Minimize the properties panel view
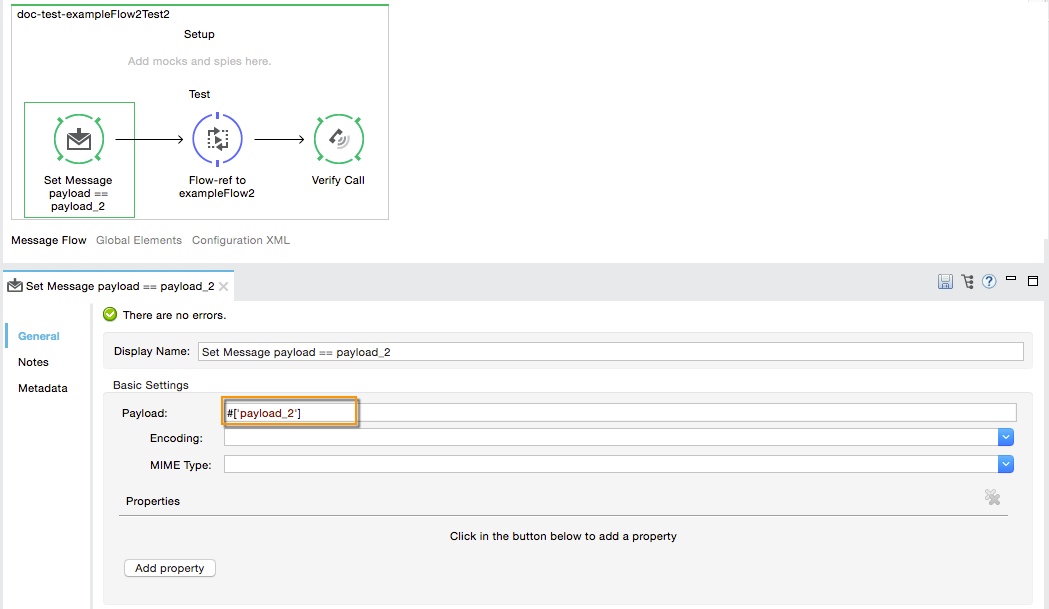The image size is (1049, 609). pyautogui.click(x=1012, y=280)
